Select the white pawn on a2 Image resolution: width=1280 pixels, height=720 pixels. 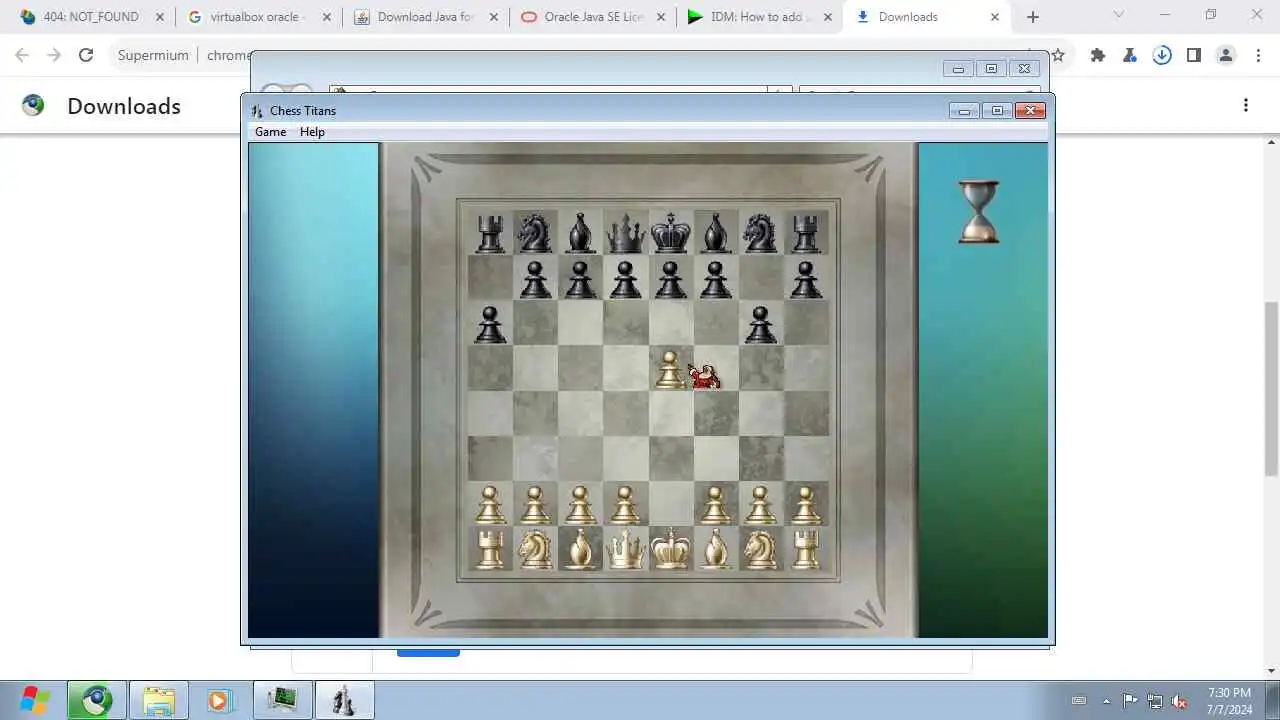tap(490, 505)
